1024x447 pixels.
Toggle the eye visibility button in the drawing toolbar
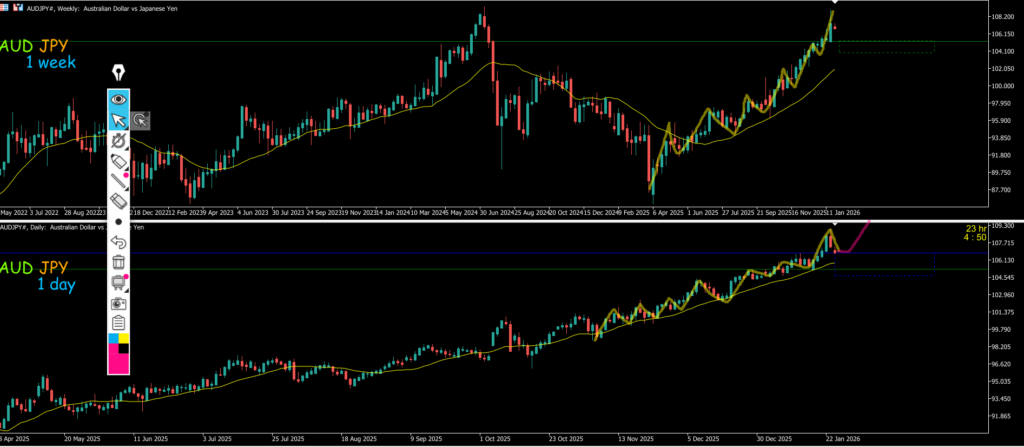click(119, 99)
